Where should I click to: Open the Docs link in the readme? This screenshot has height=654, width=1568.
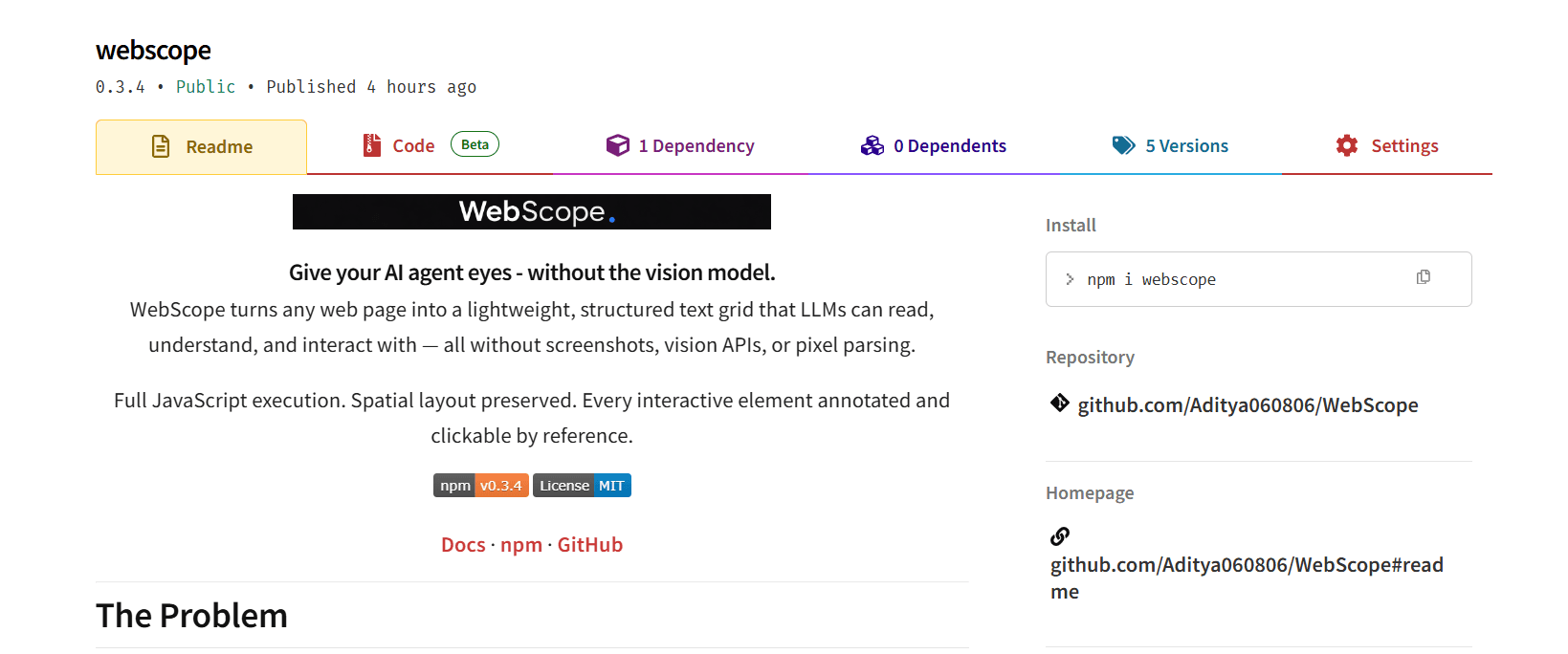point(463,544)
